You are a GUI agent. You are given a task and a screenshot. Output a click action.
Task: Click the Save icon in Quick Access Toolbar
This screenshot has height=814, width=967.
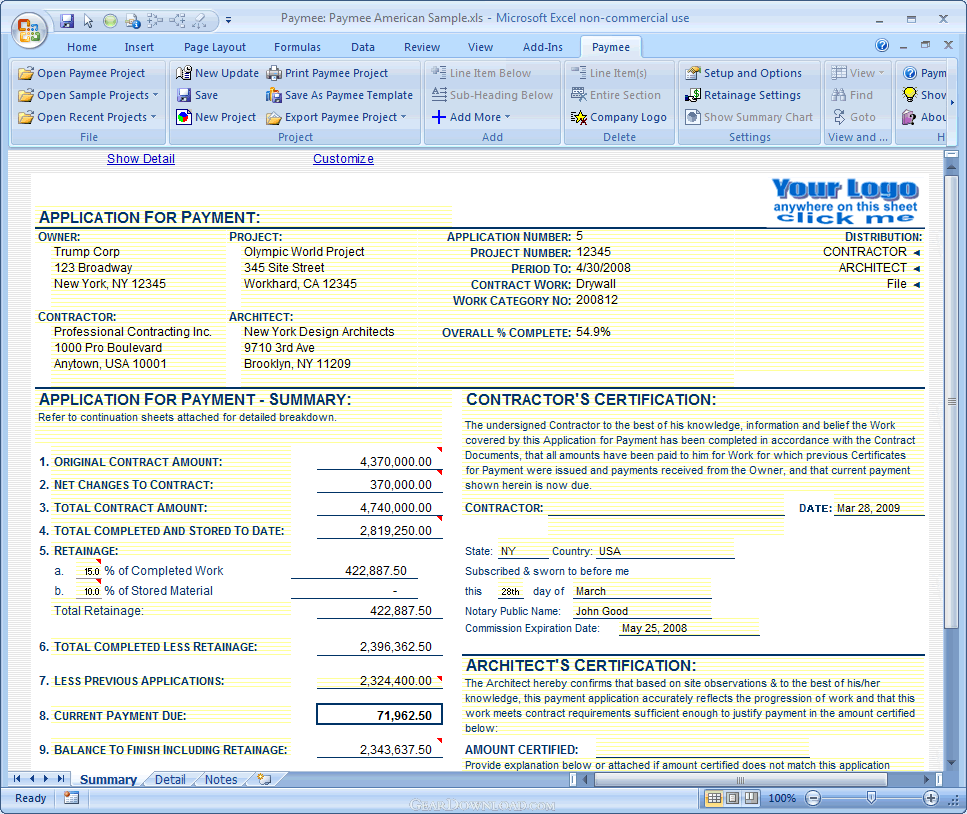[x=67, y=21]
